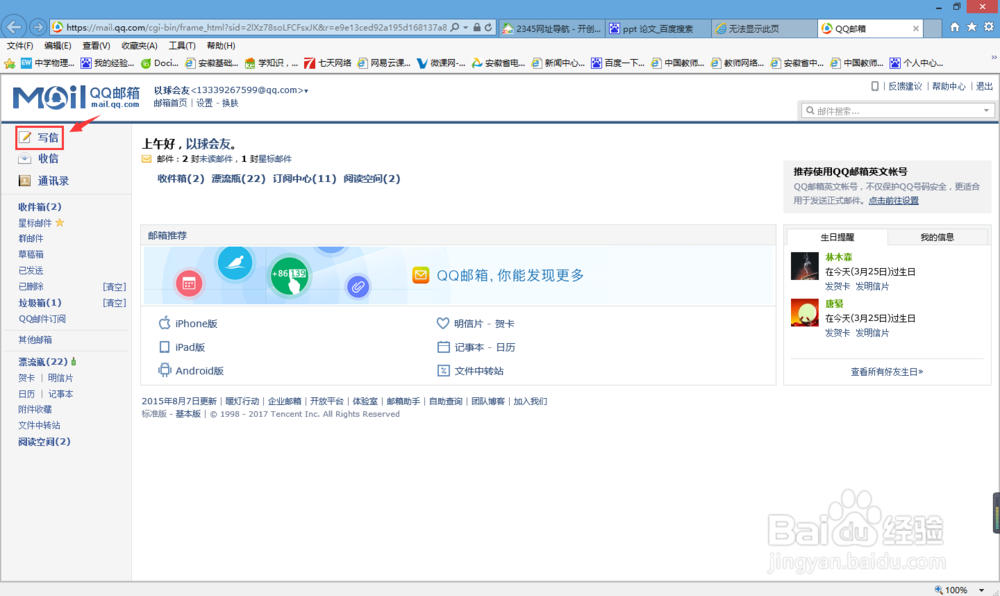This screenshot has width=1000, height=596.
Task: Open the address bar history dropdown
Action: 466,27
